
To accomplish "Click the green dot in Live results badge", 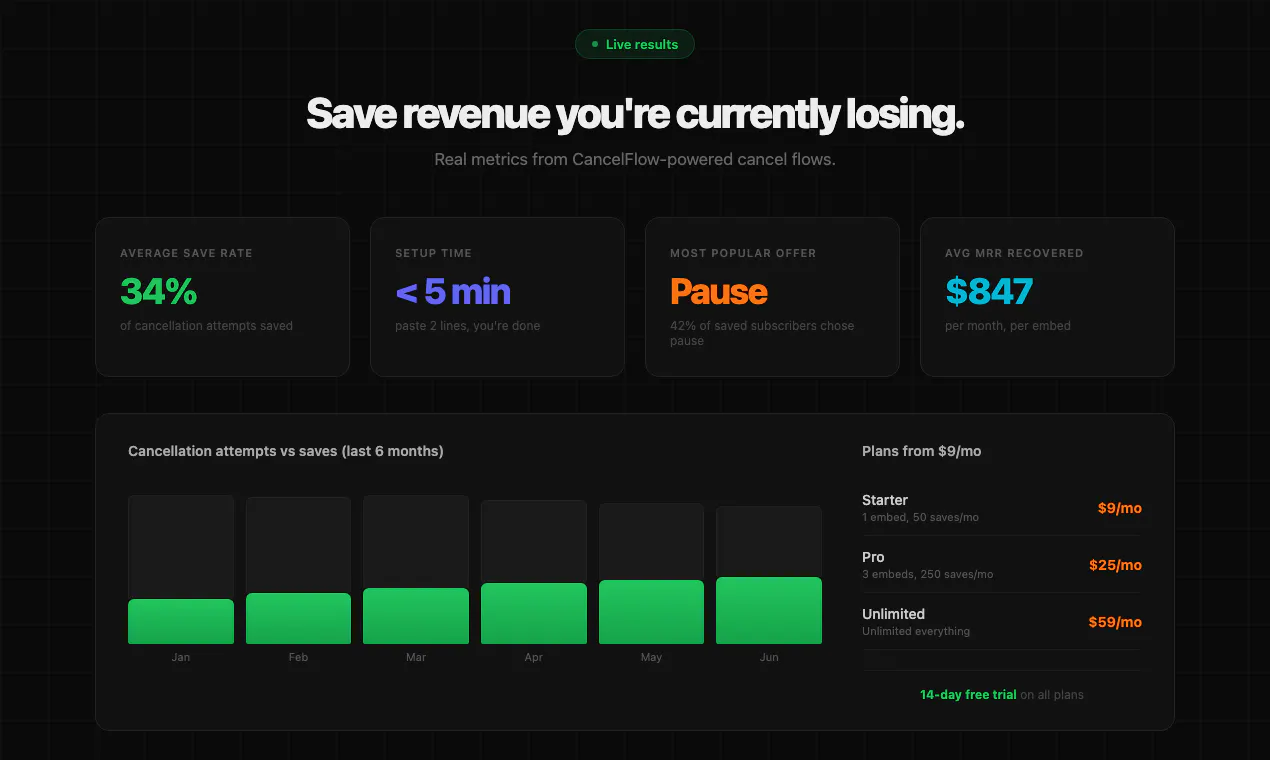I will [x=595, y=44].
